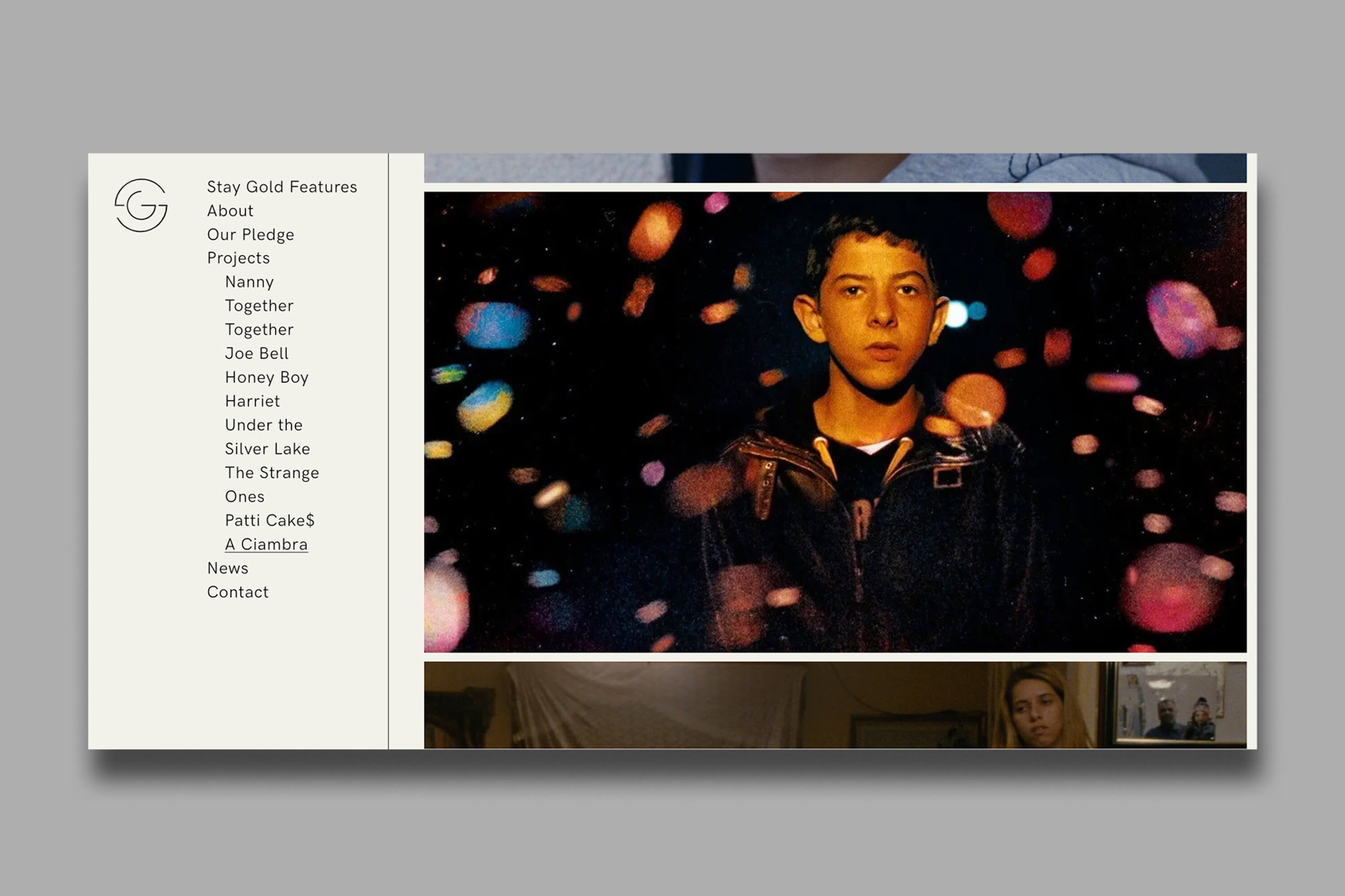View the Joe Bell project
Screen dimensions: 1345x896
[256, 354]
